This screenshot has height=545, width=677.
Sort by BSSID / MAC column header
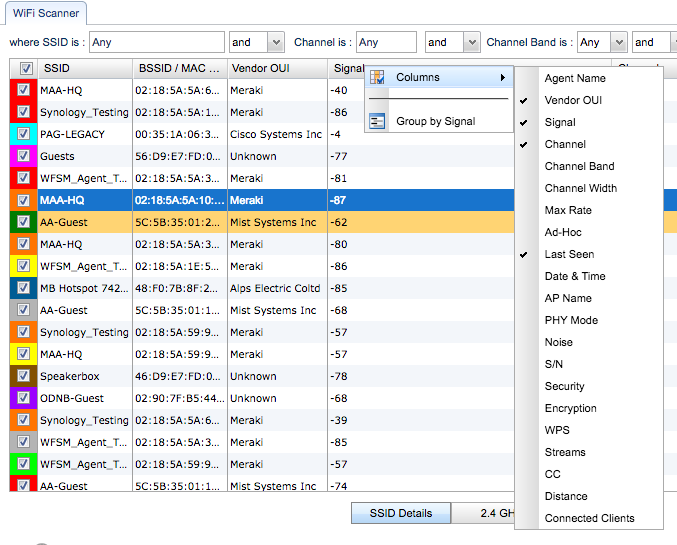pyautogui.click(x=180, y=68)
